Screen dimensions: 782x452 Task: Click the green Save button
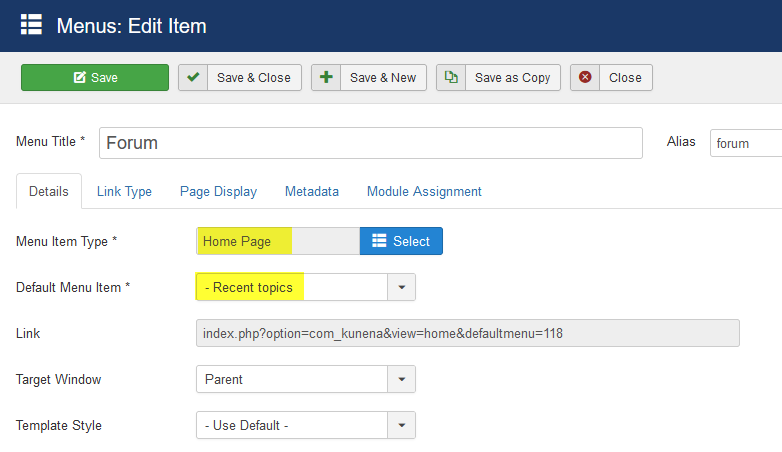click(x=95, y=78)
